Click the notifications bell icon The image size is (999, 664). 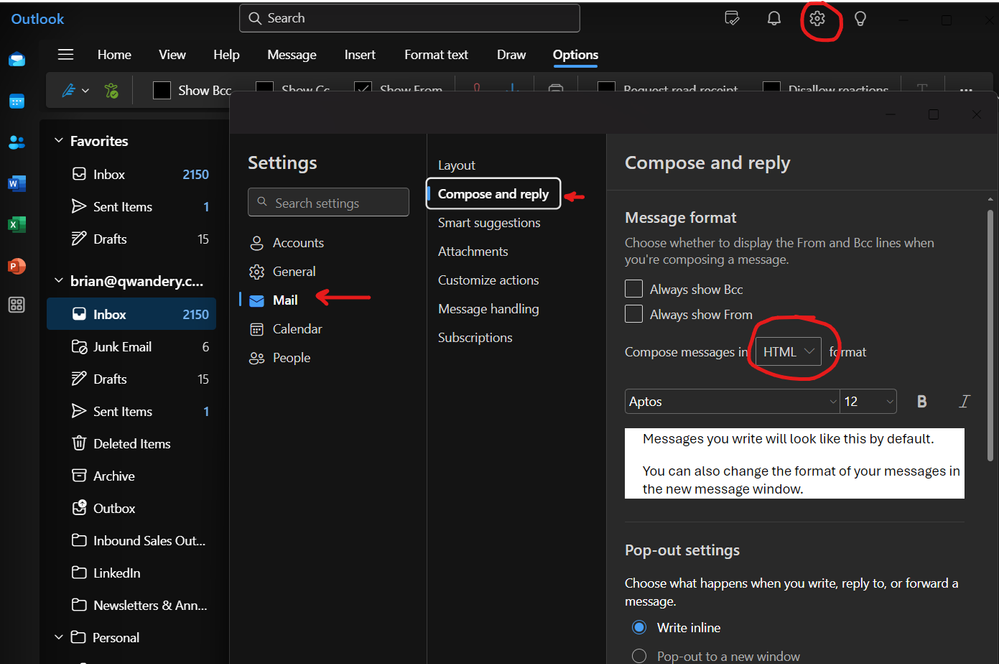click(x=774, y=19)
